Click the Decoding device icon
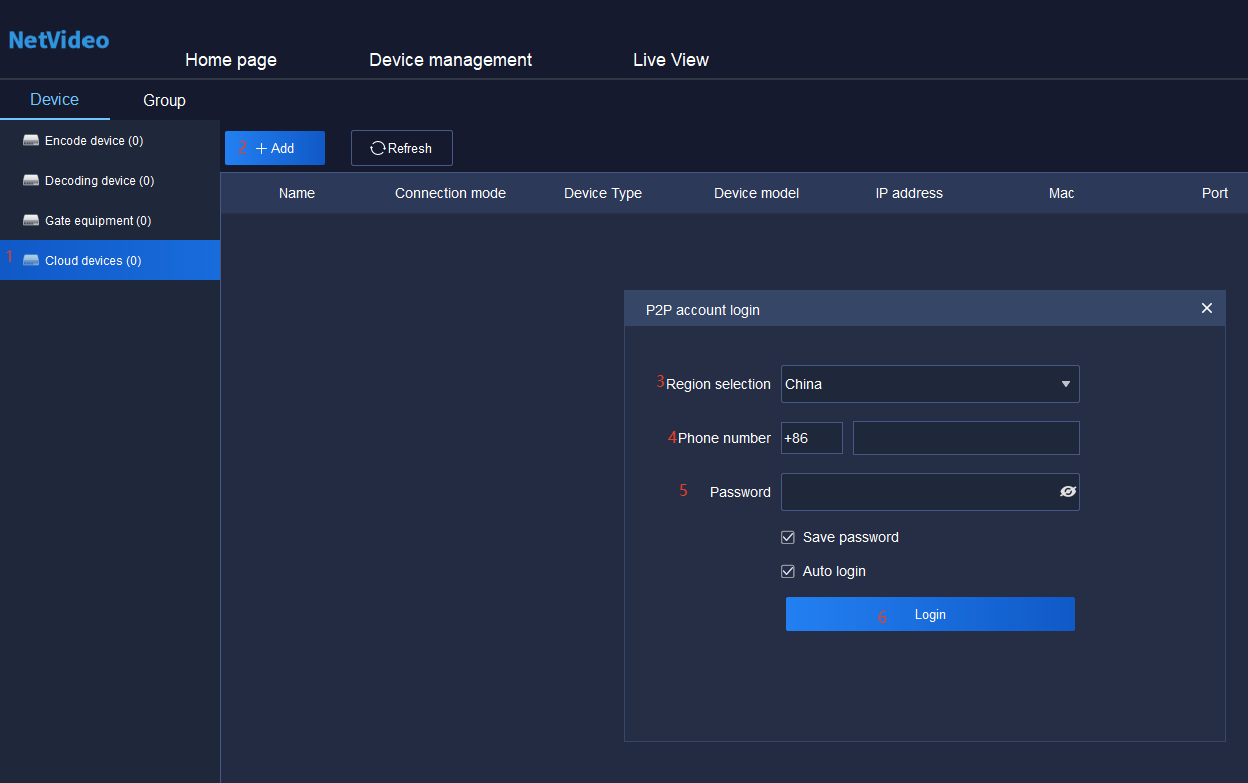 click(31, 181)
